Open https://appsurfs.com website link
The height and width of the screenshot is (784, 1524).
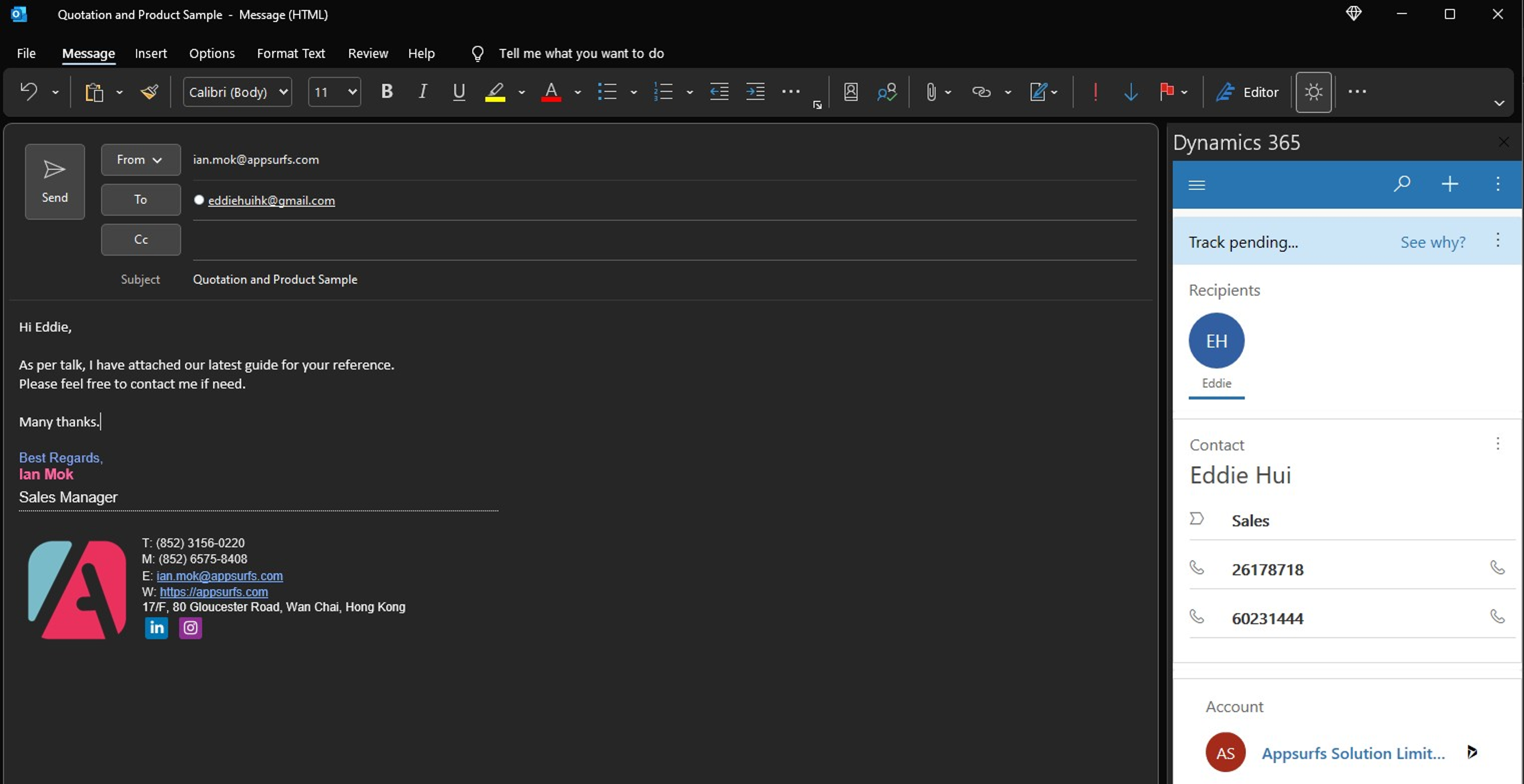214,591
